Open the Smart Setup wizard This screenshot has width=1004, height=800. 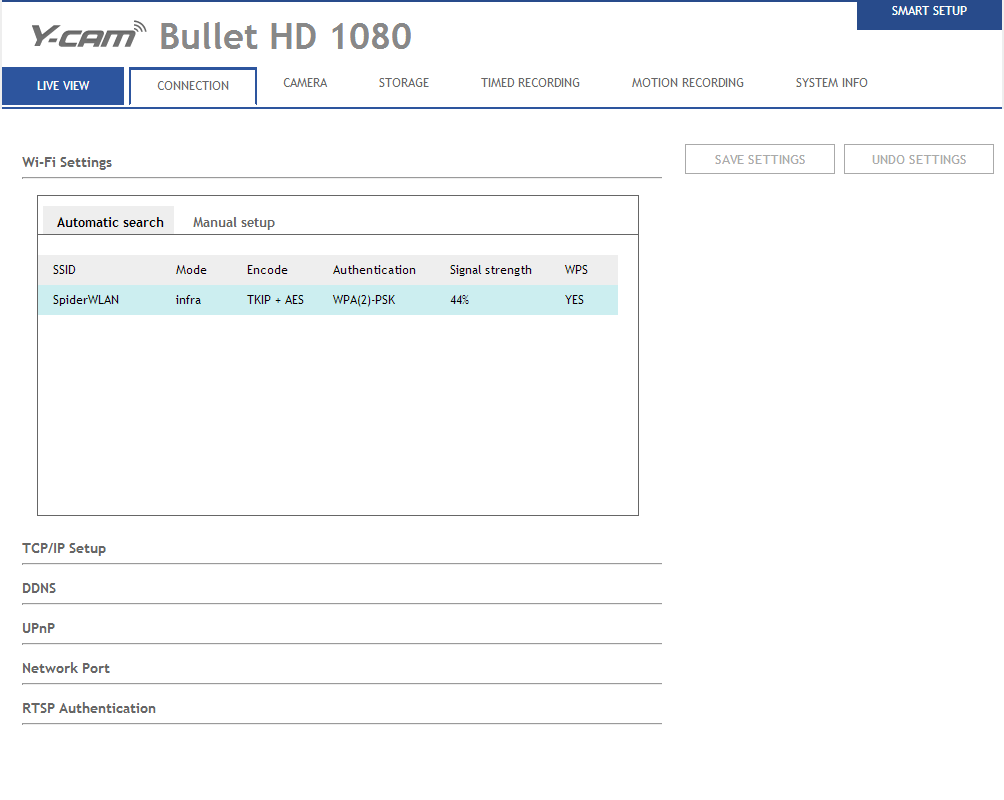click(929, 12)
